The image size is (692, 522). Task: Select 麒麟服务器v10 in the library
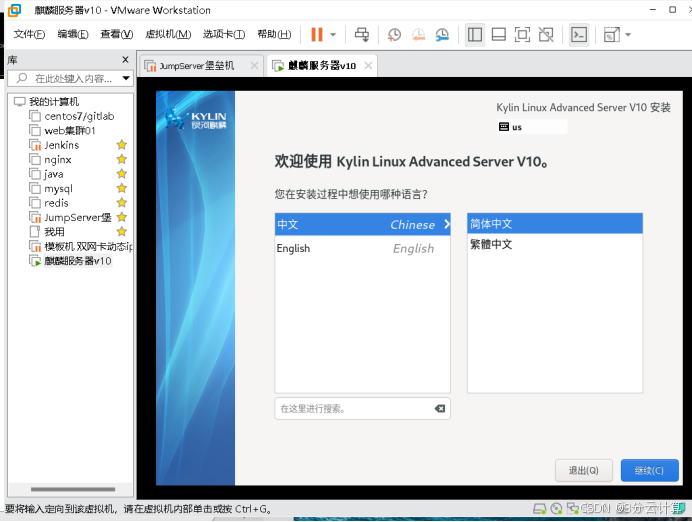pyautogui.click(x=77, y=261)
